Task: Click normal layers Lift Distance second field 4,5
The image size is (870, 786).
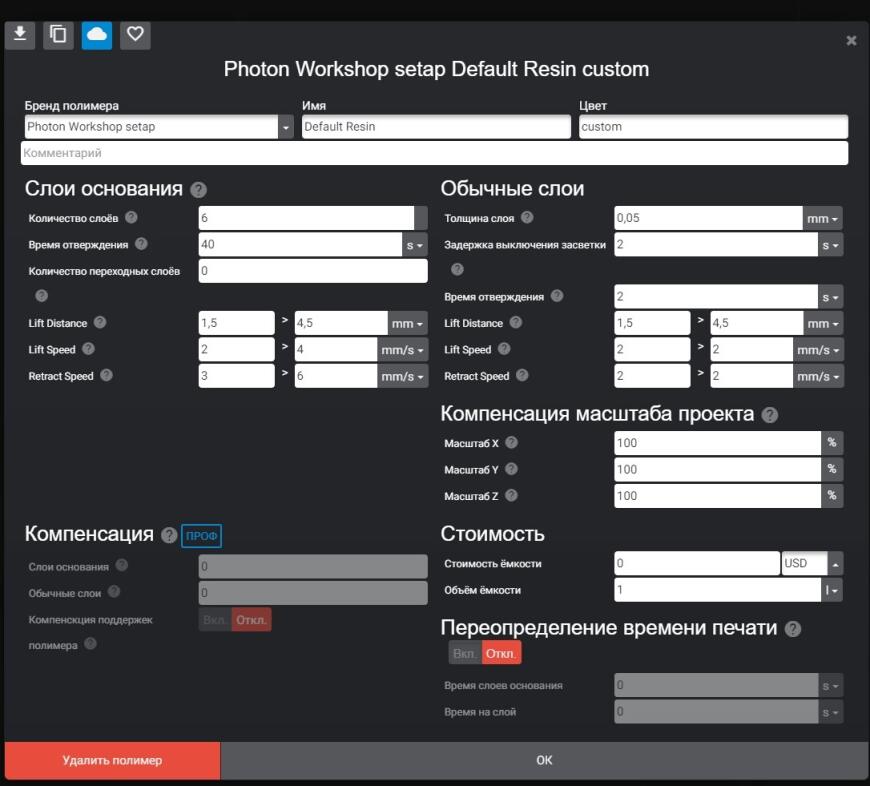Action: (x=757, y=323)
